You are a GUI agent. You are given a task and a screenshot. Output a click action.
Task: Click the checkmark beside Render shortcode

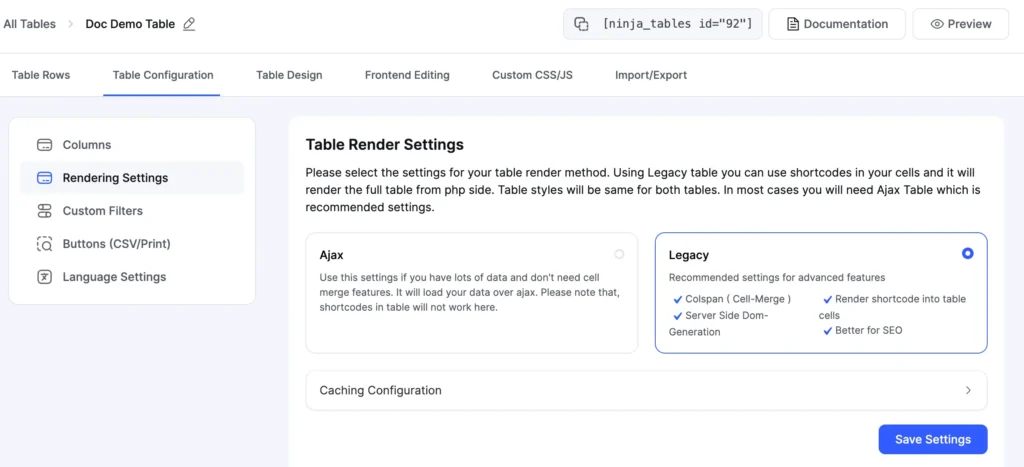click(827, 300)
